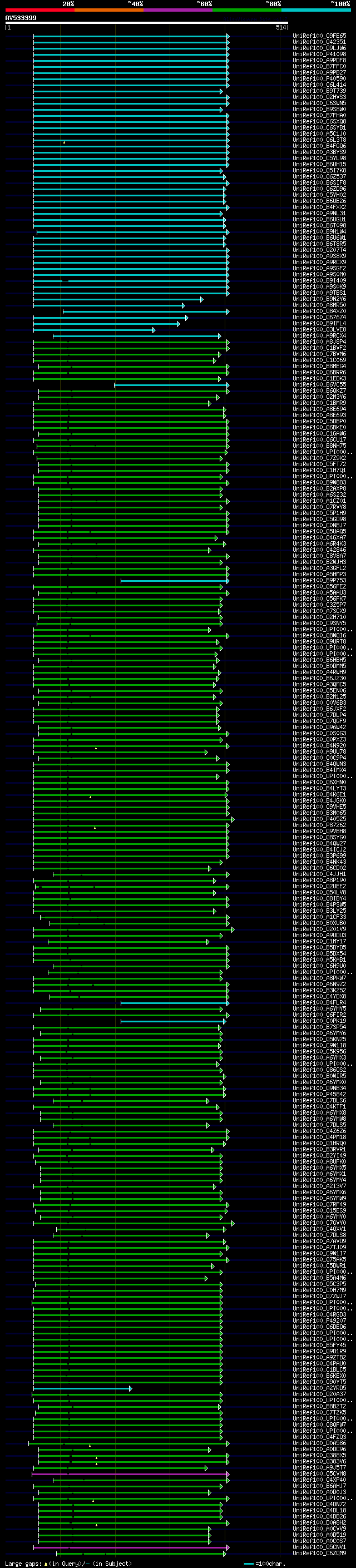Select label UniRef100_B0XUB0
356x1568 pixels.
pyautogui.click(x=319, y=923)
